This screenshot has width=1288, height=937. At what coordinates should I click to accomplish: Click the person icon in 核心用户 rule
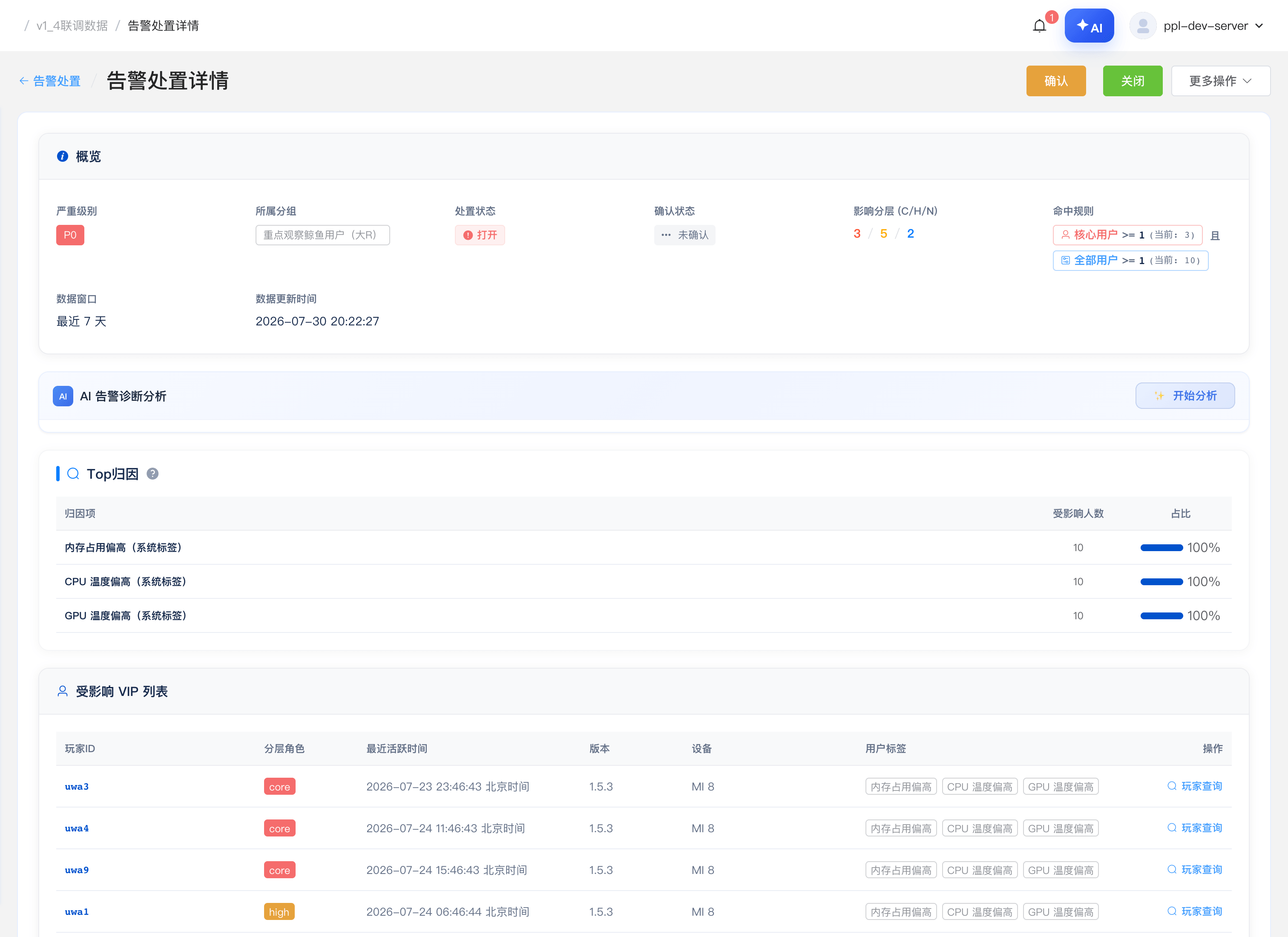coord(1065,235)
